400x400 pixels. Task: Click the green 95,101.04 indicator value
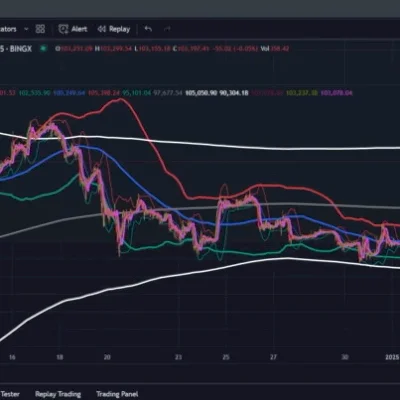tap(137, 93)
